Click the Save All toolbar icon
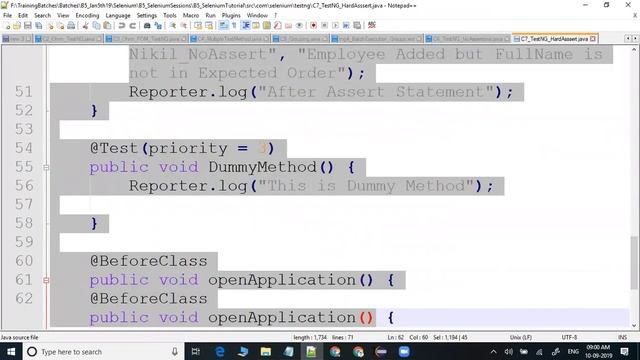 [39, 25]
